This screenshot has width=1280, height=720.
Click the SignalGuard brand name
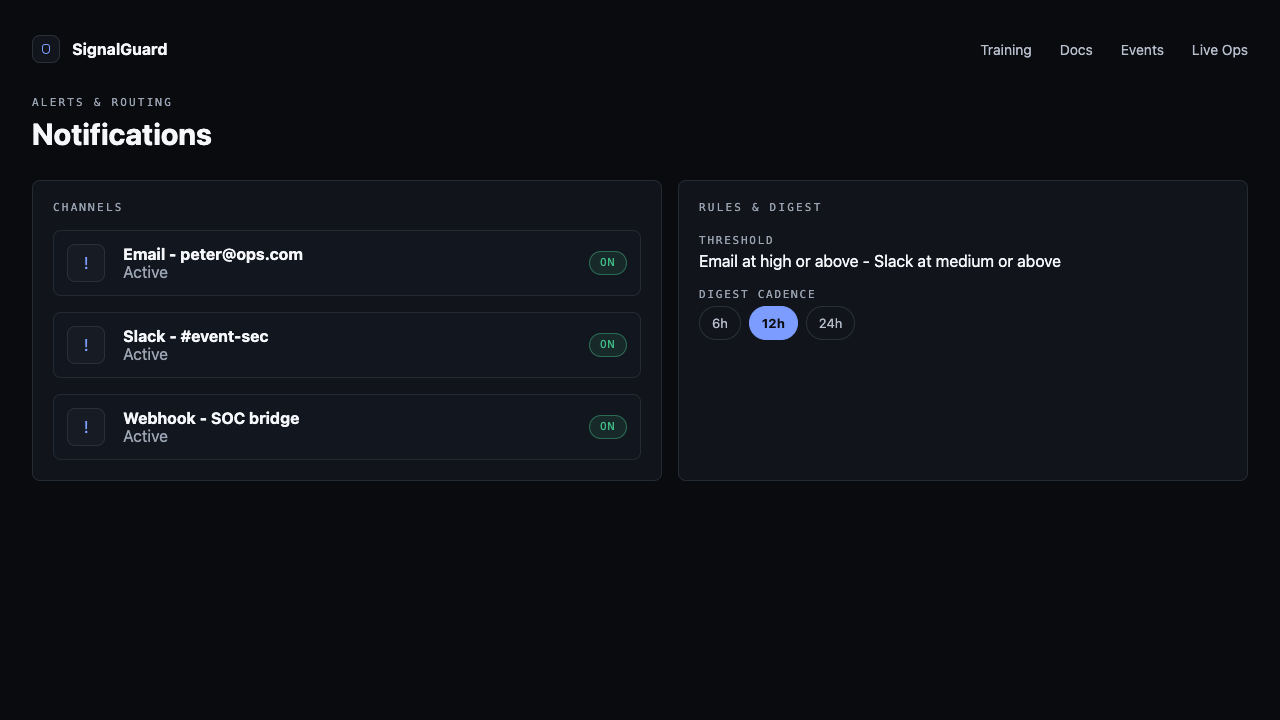point(120,49)
